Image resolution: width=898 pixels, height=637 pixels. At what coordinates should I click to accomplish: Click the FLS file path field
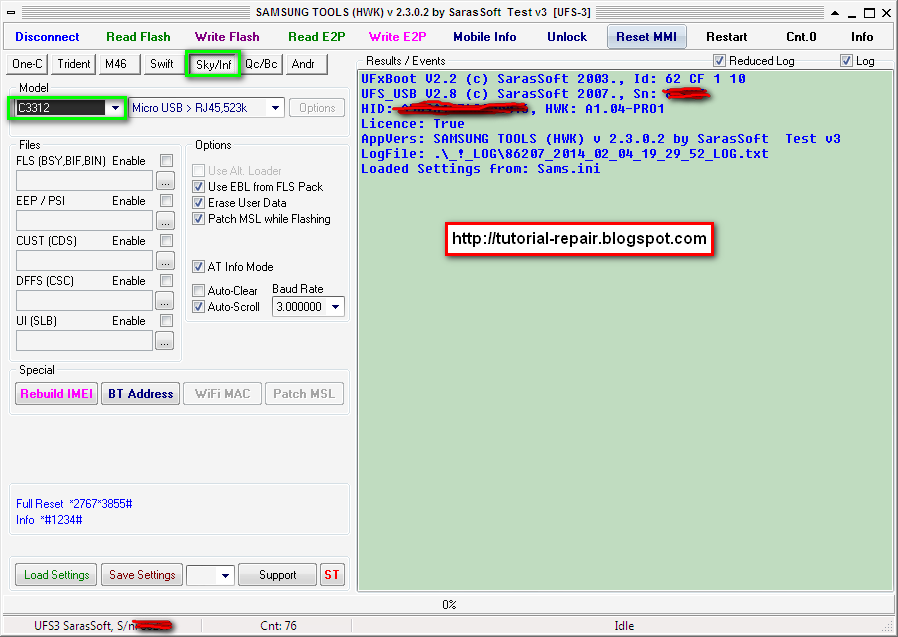click(x=84, y=180)
